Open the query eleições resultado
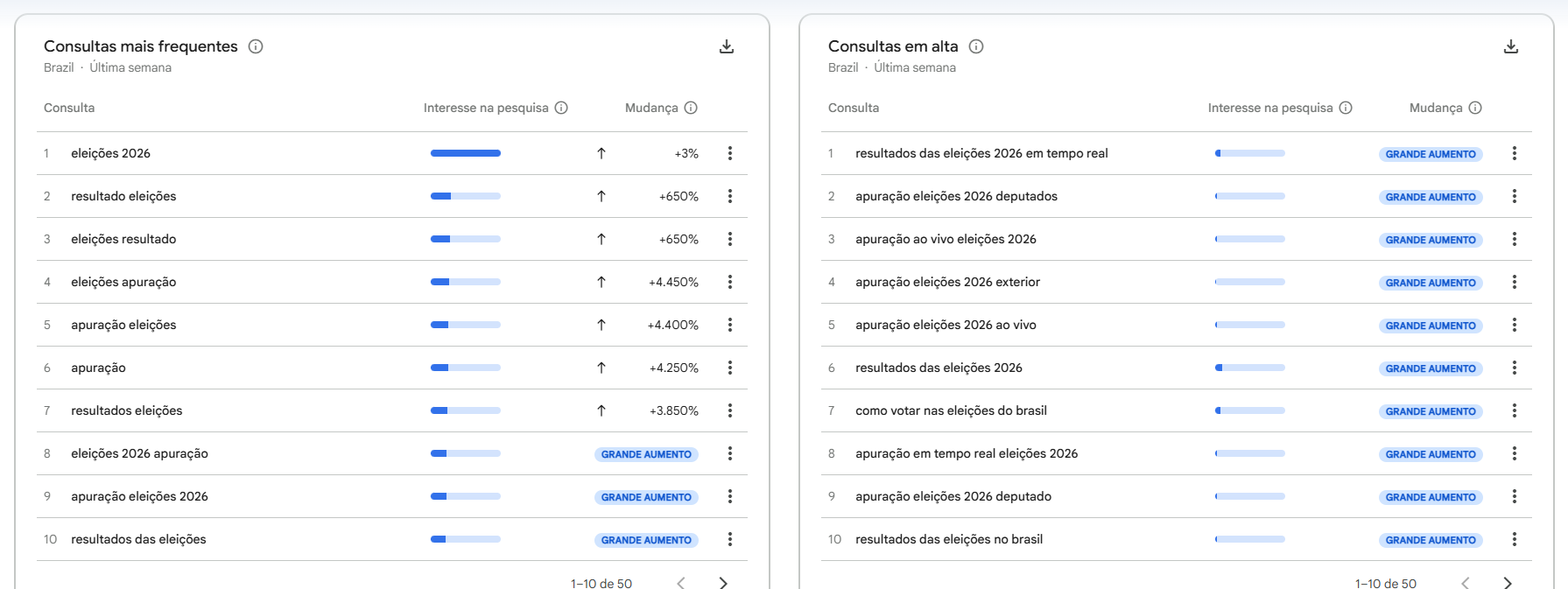 point(123,239)
